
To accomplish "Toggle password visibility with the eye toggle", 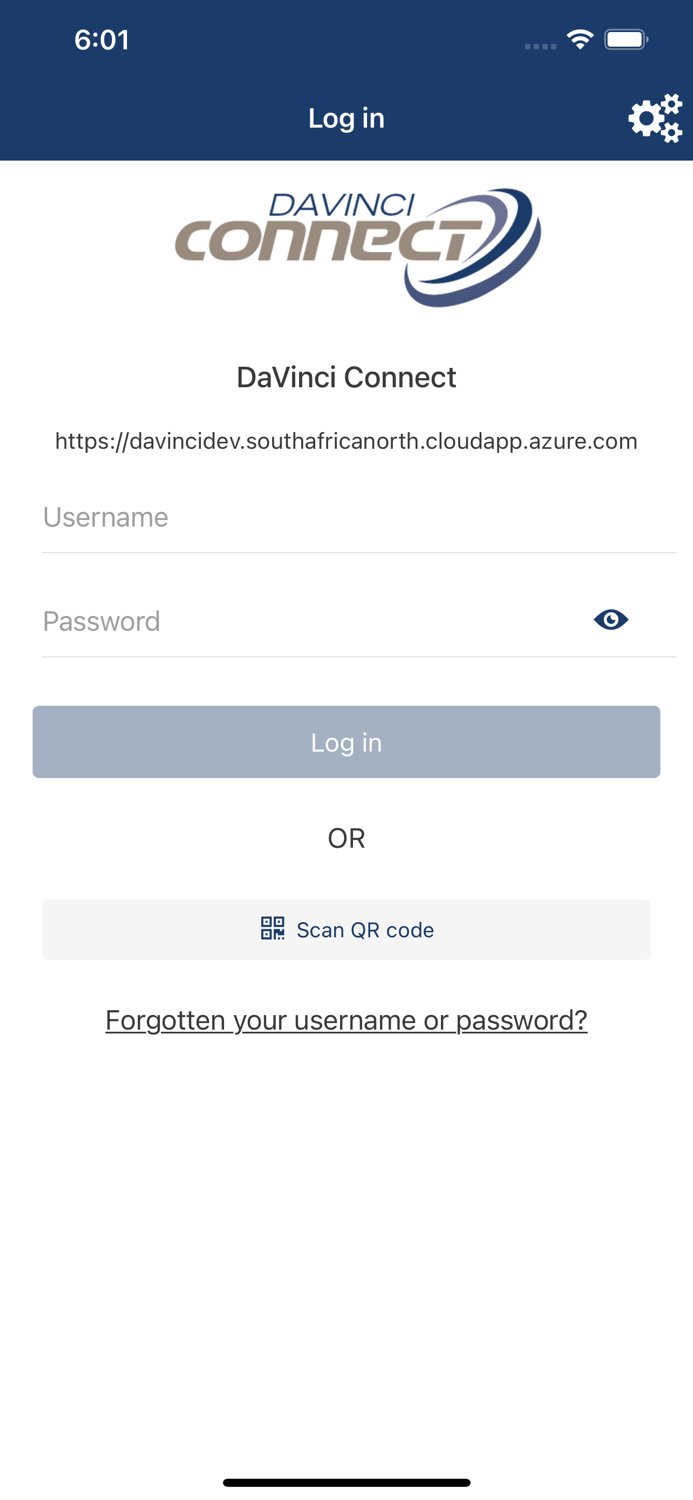I will click(x=611, y=620).
